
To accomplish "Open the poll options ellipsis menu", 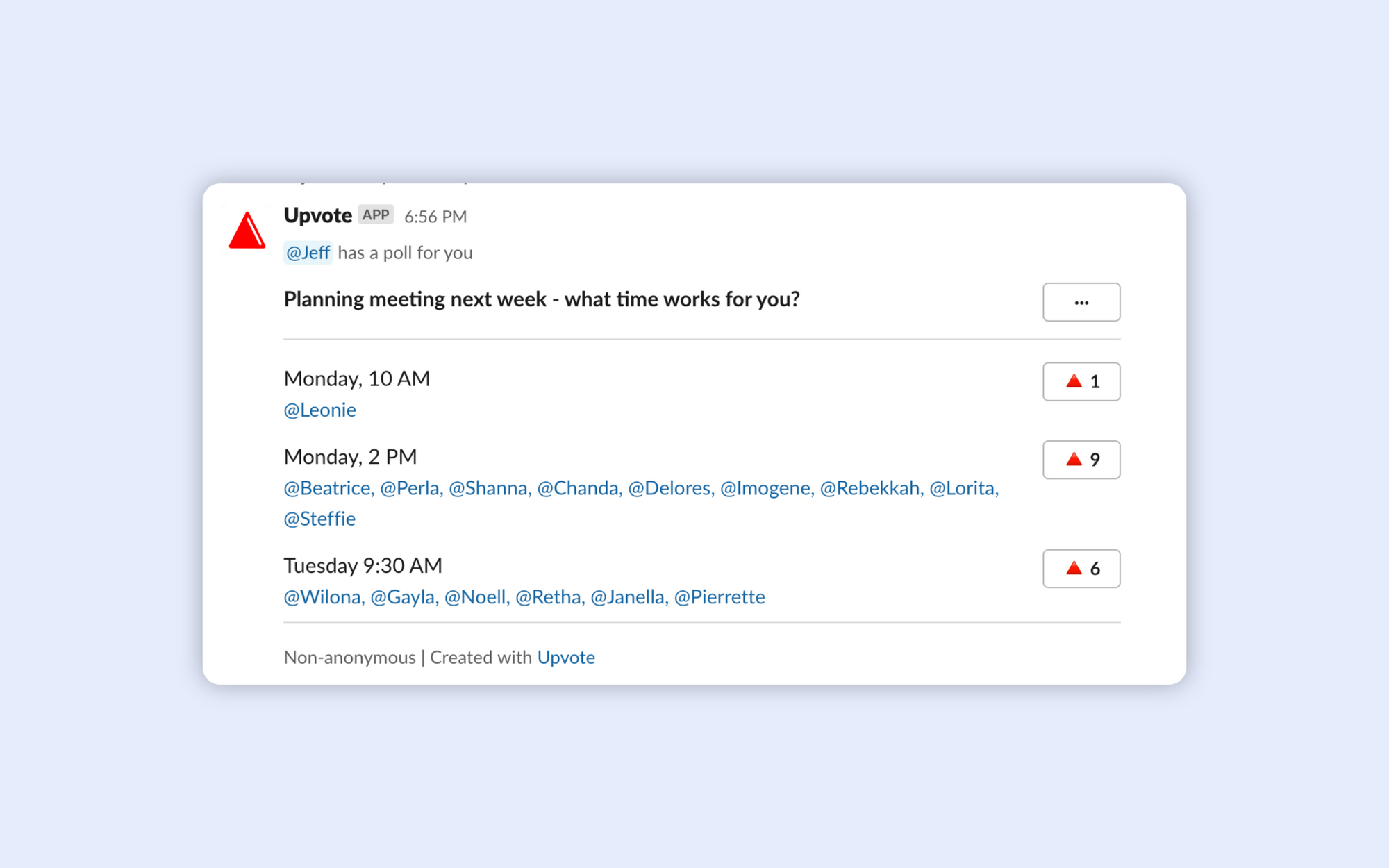I will 1081,302.
